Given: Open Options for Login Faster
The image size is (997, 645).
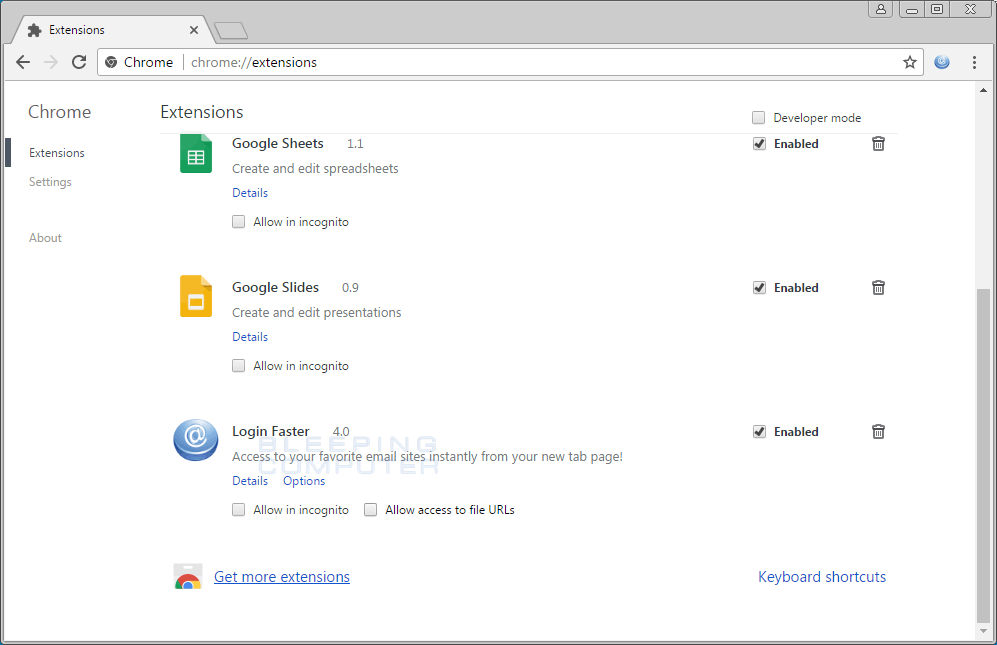Looking at the screenshot, I should pyautogui.click(x=303, y=480).
